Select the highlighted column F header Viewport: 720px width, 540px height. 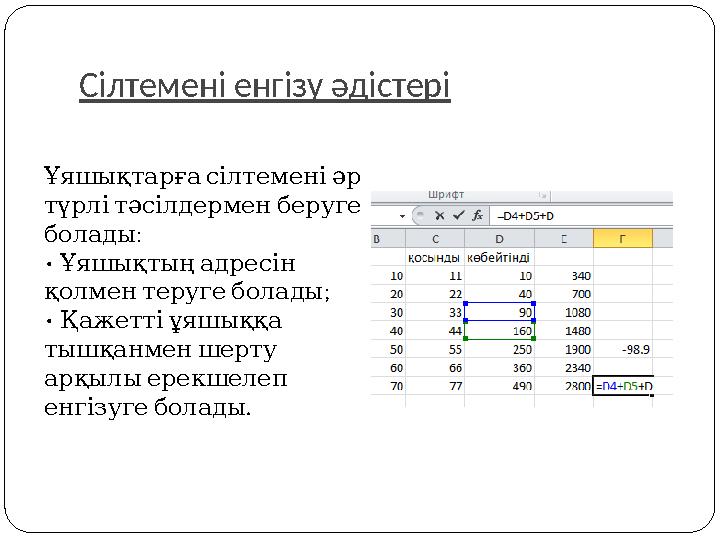point(623,239)
